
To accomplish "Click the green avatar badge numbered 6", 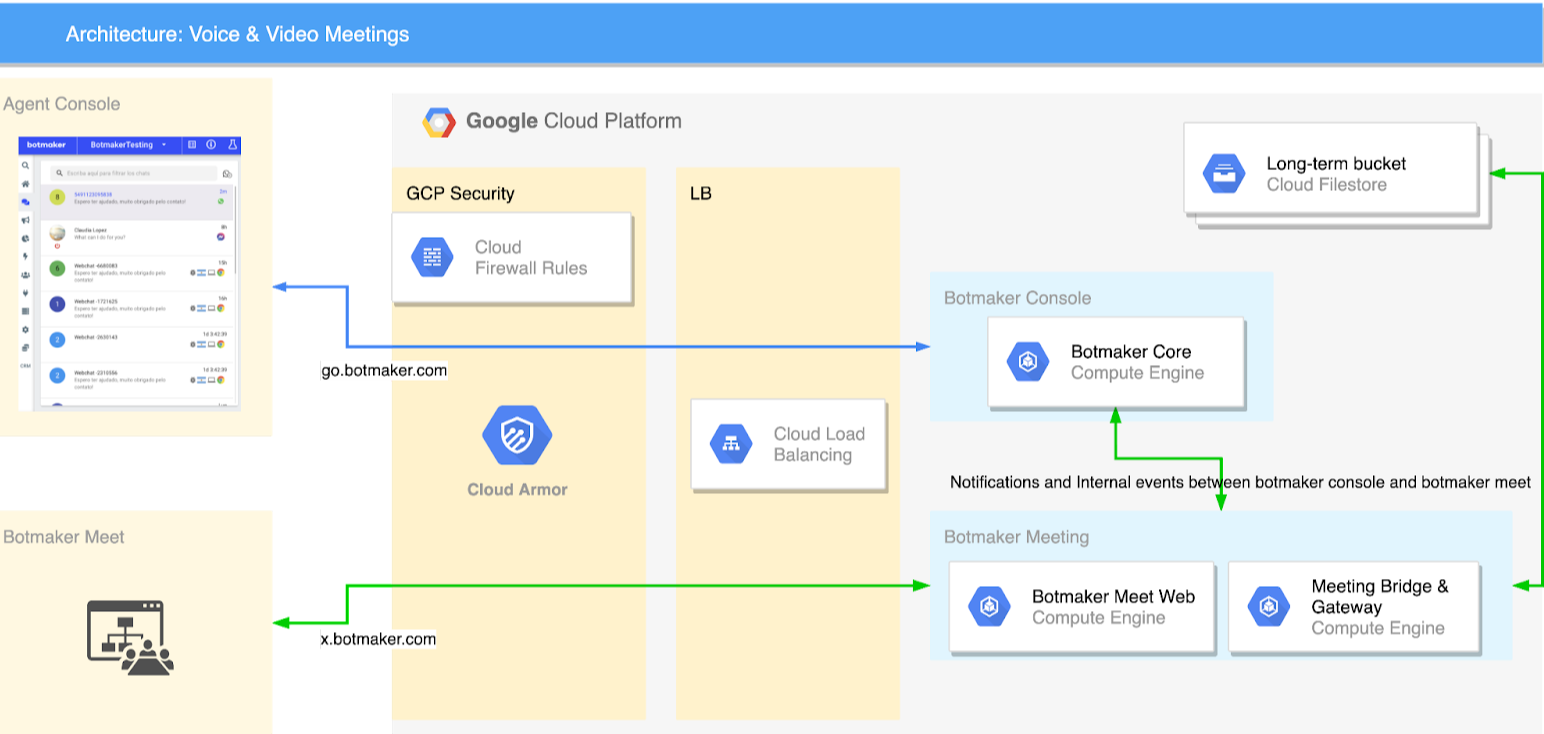I will point(57,268).
